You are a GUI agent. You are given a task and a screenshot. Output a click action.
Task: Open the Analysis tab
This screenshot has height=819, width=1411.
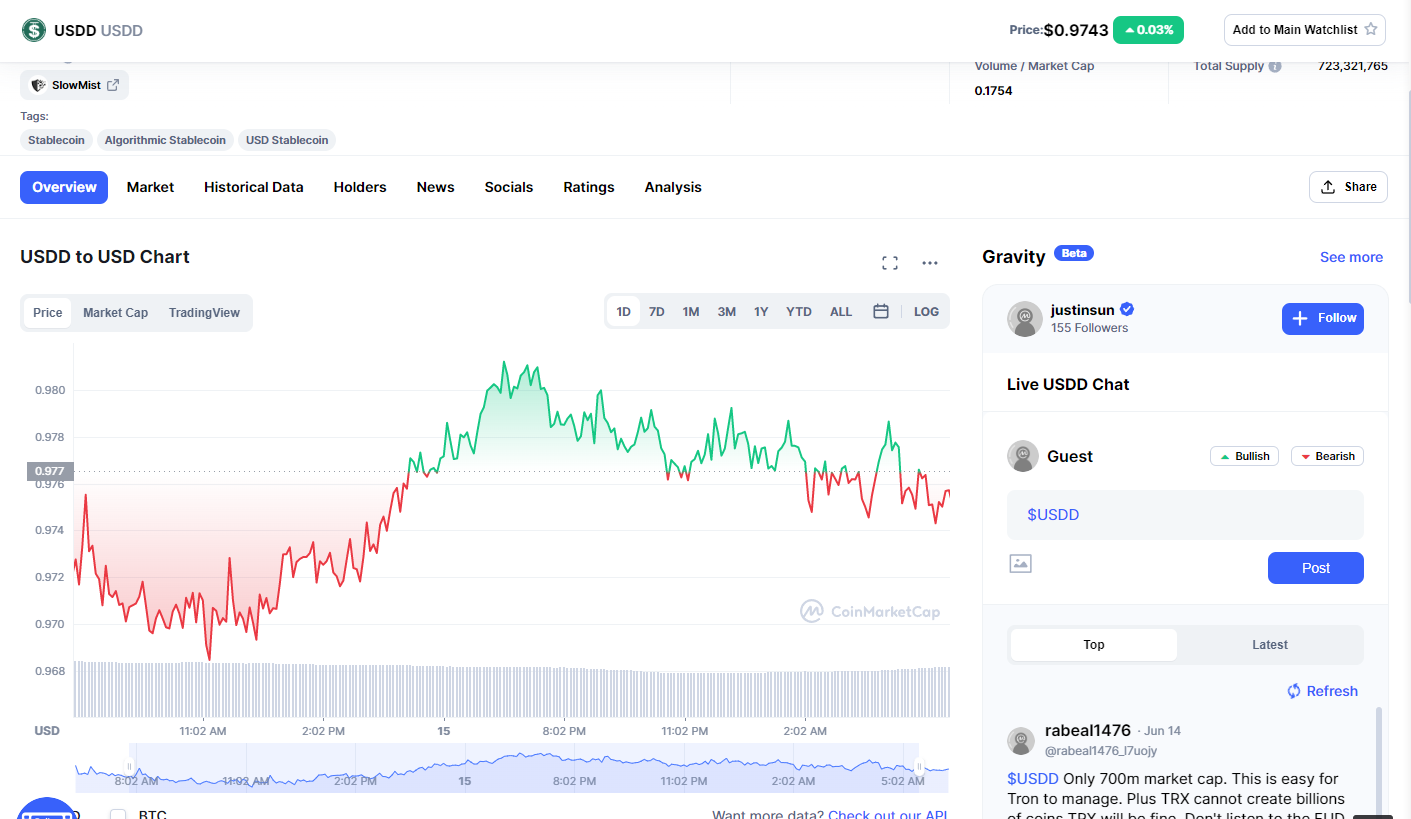click(673, 187)
